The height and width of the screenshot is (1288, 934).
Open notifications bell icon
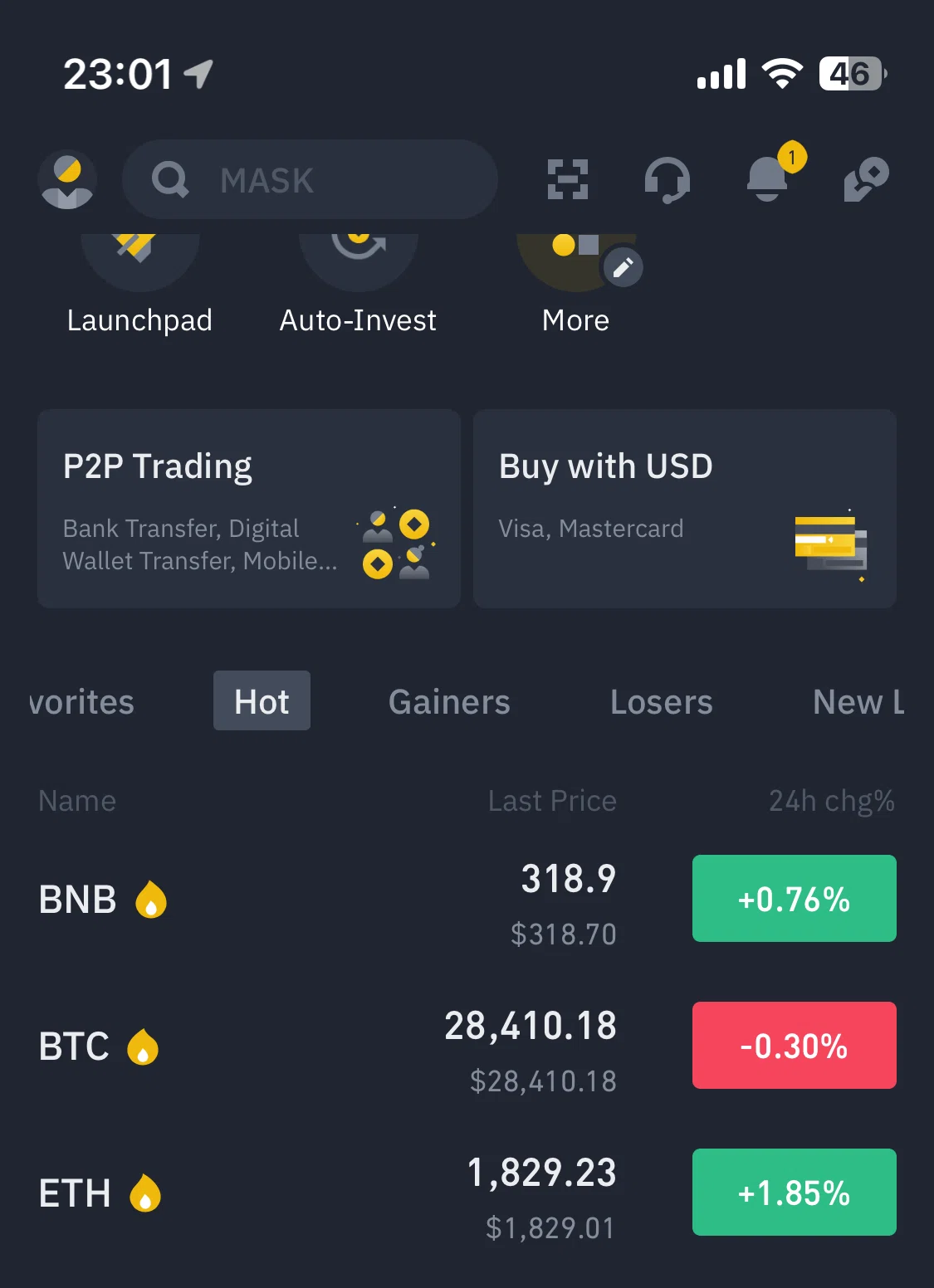coord(768,178)
